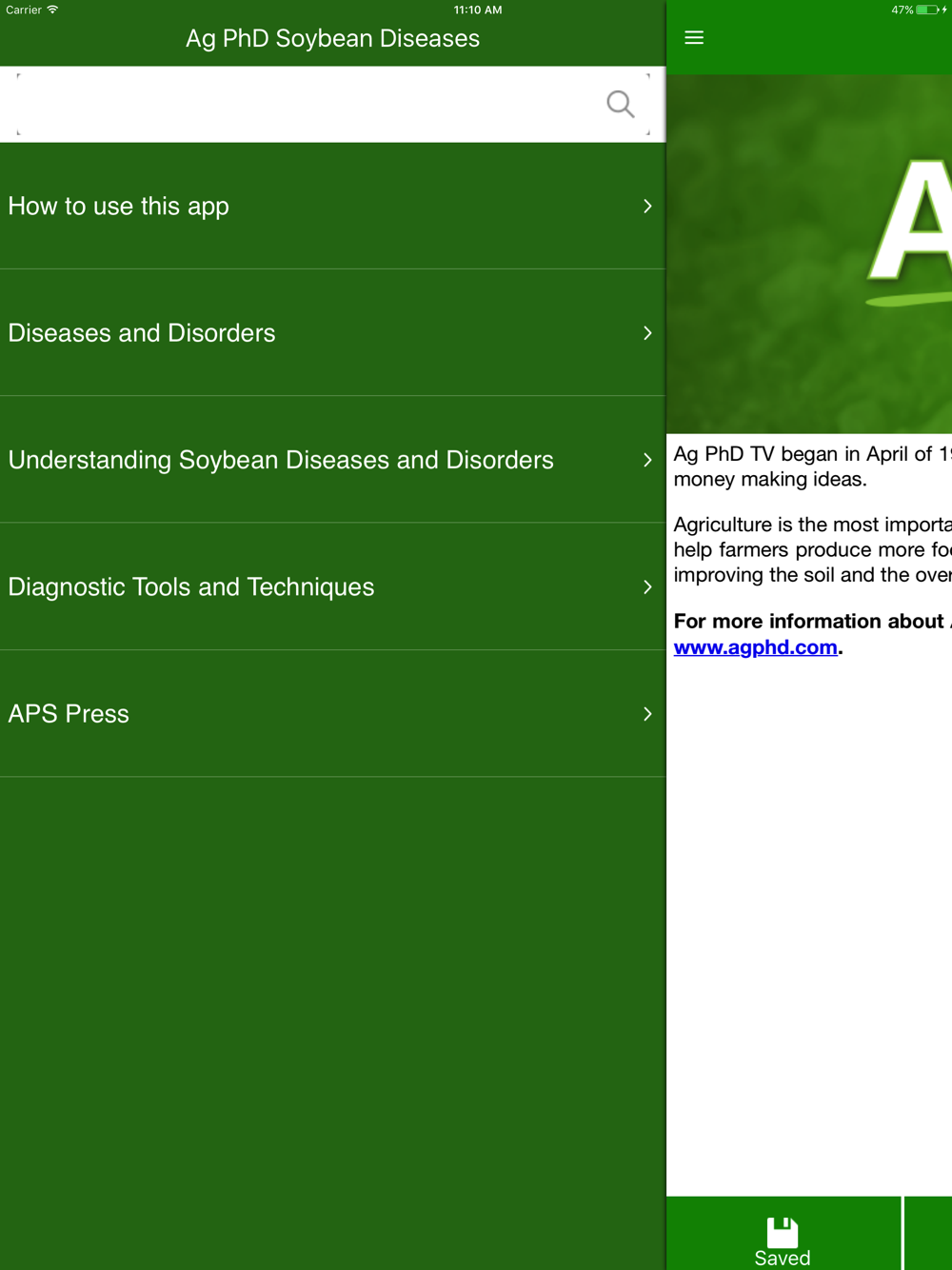Tap the Saved floppy disk icon
The width and height of the screenshot is (952, 1270).
(x=783, y=1232)
